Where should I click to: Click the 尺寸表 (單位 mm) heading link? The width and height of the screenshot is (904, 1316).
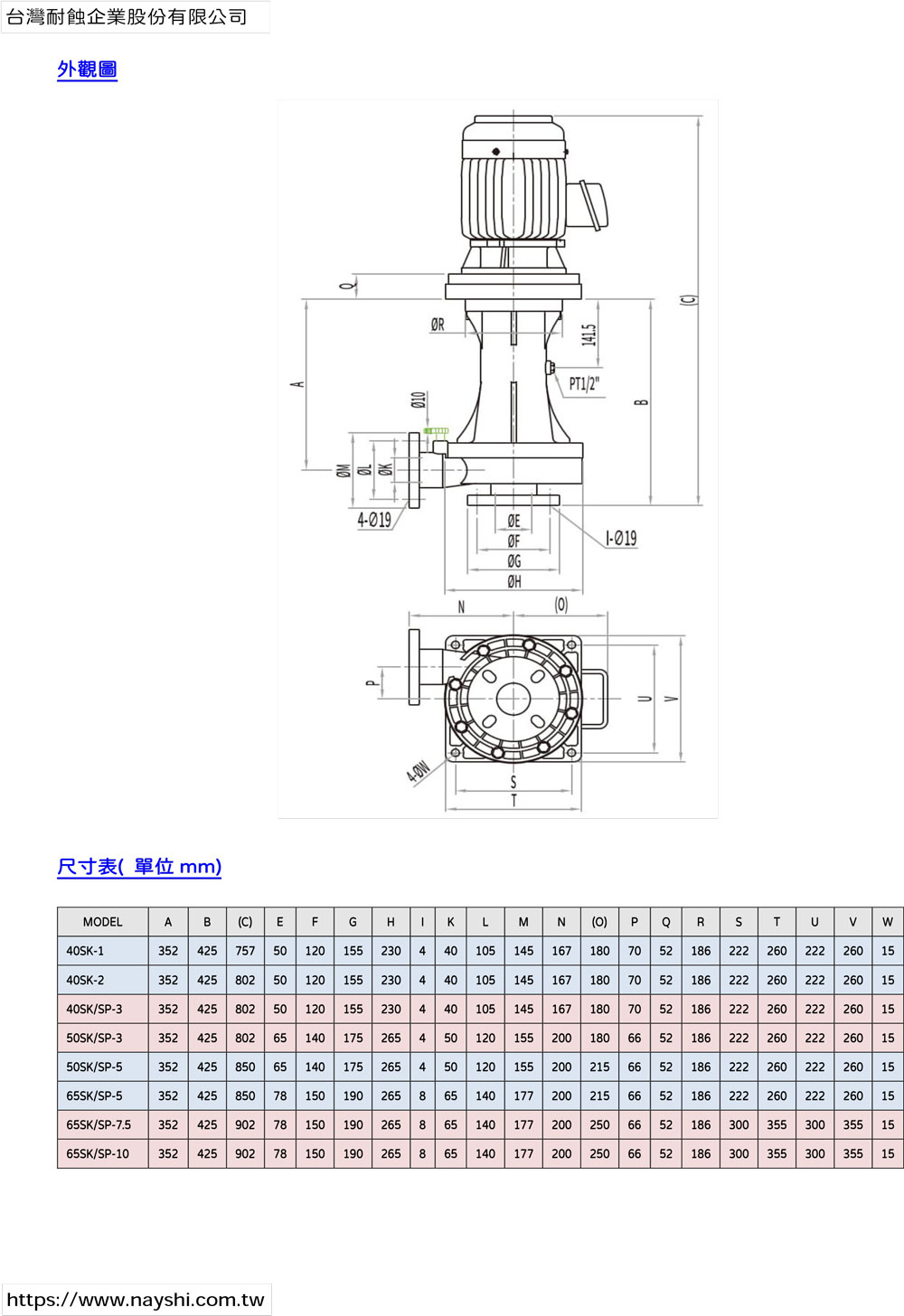point(139,867)
